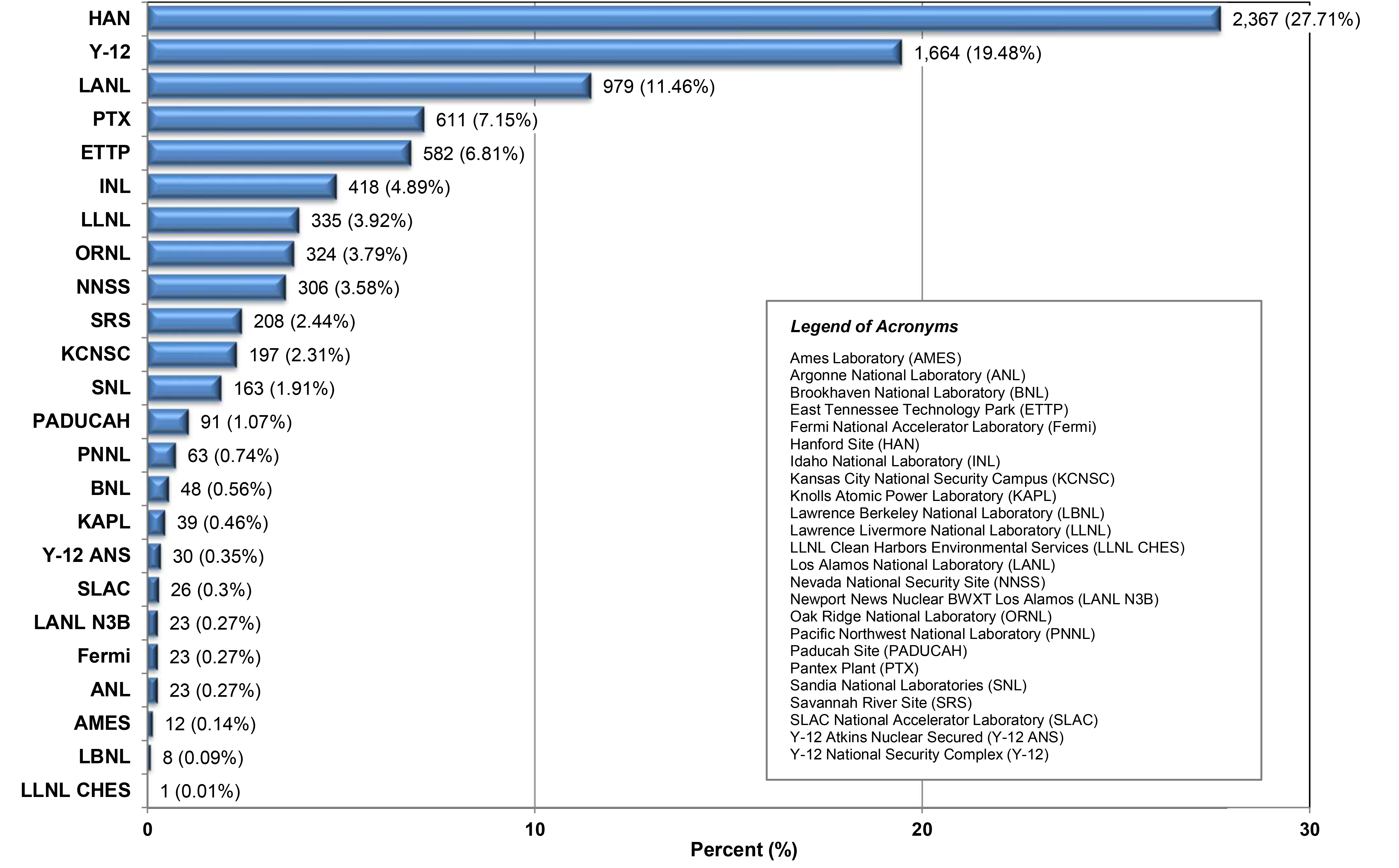Screen dimensions: 1399x868
Task: Click the '1 (0.01%)' value
Action: tap(200, 792)
